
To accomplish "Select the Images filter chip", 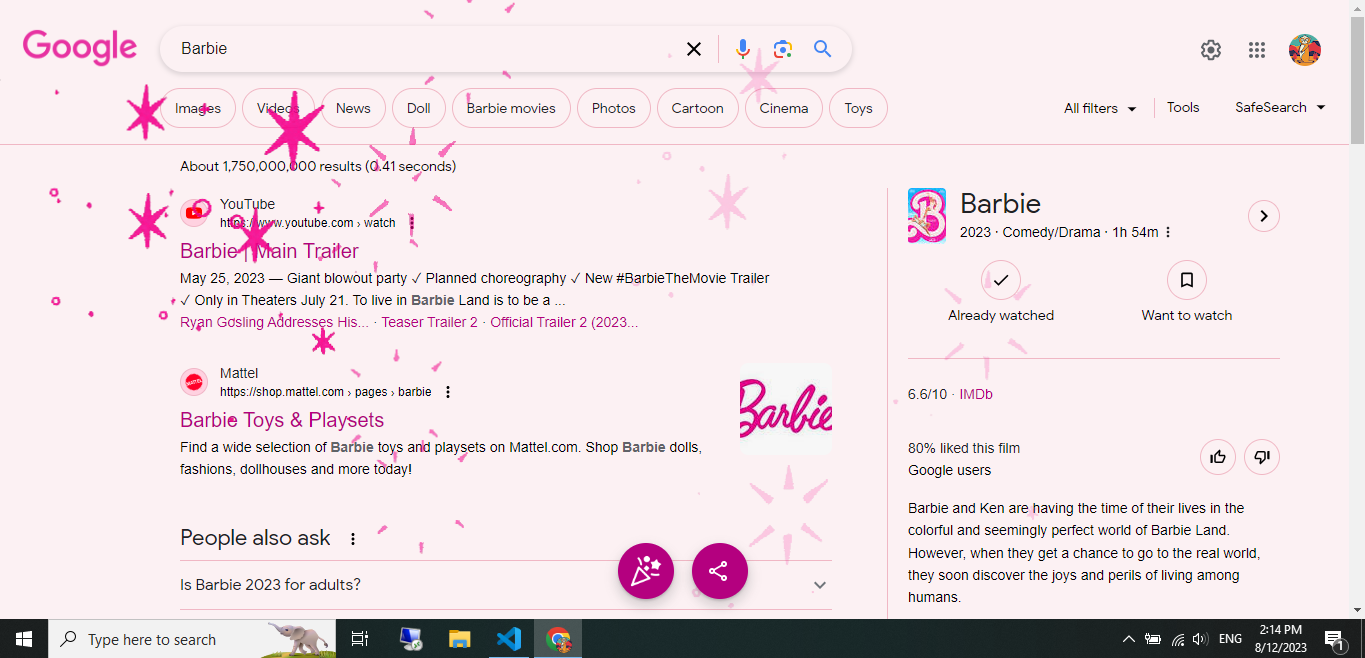I will pyautogui.click(x=198, y=108).
